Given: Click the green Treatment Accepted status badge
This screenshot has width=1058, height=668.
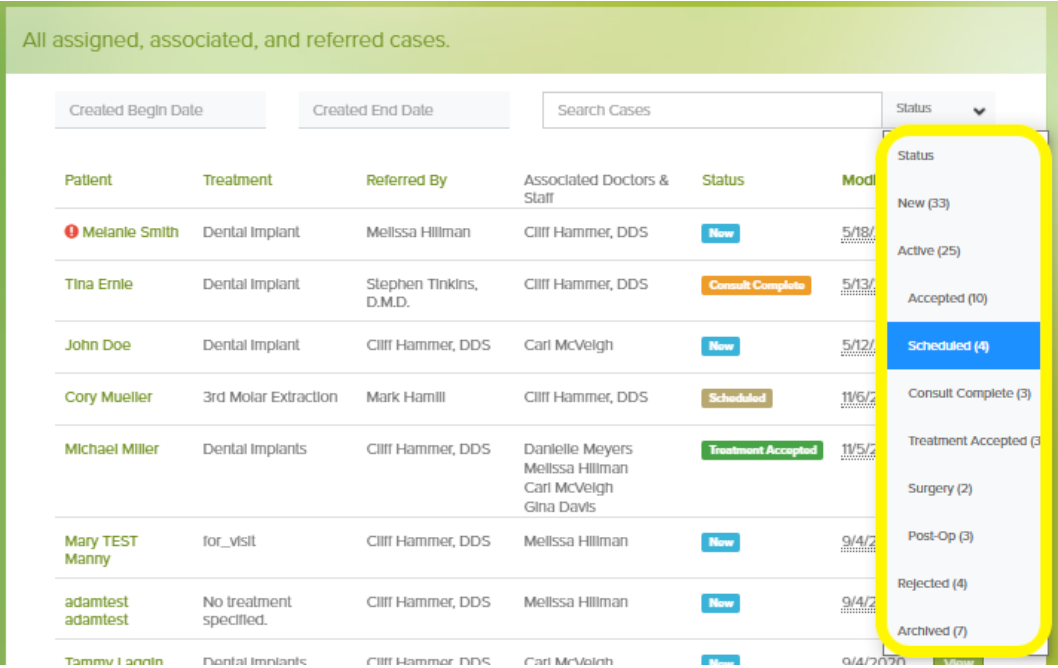Looking at the screenshot, I should coord(762,450).
